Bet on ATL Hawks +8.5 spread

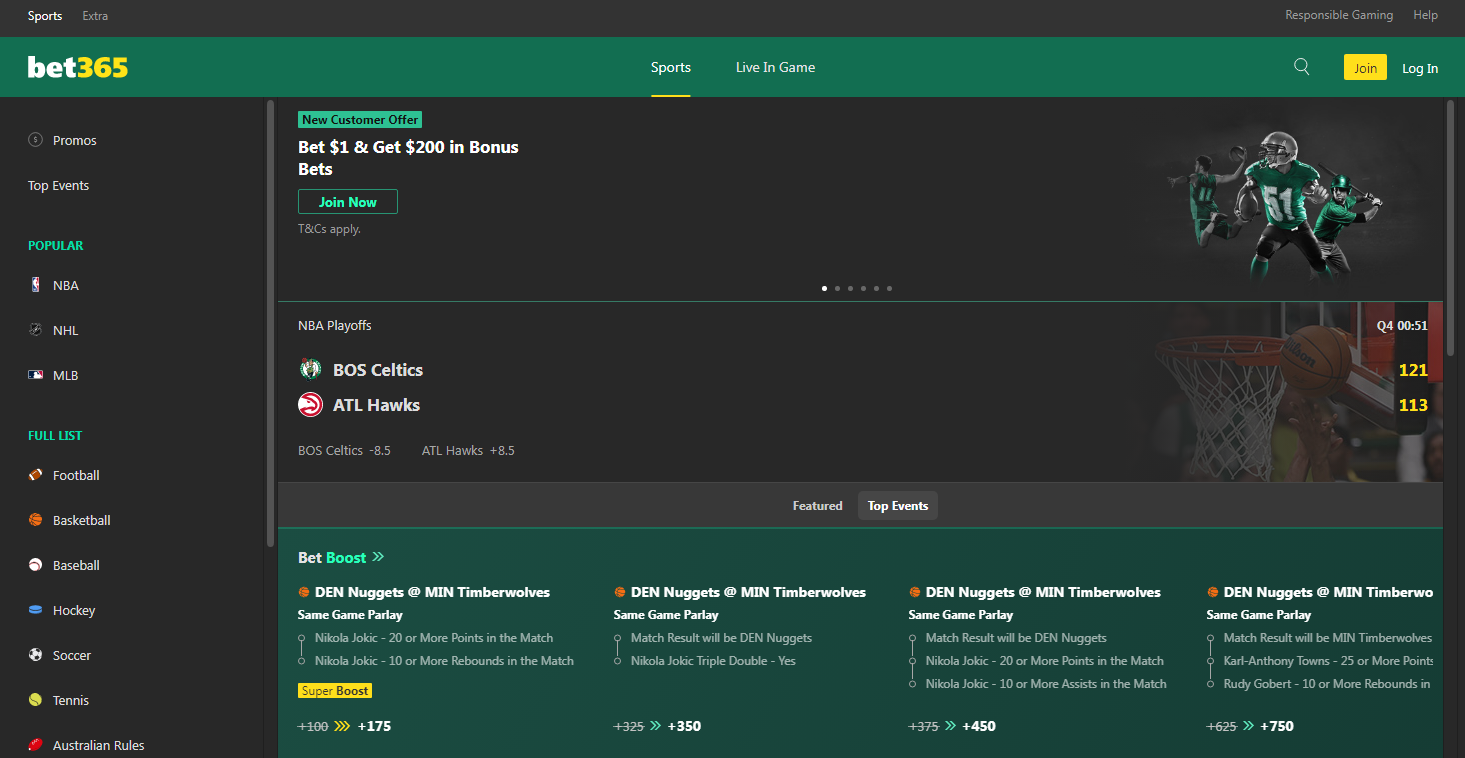pos(468,451)
